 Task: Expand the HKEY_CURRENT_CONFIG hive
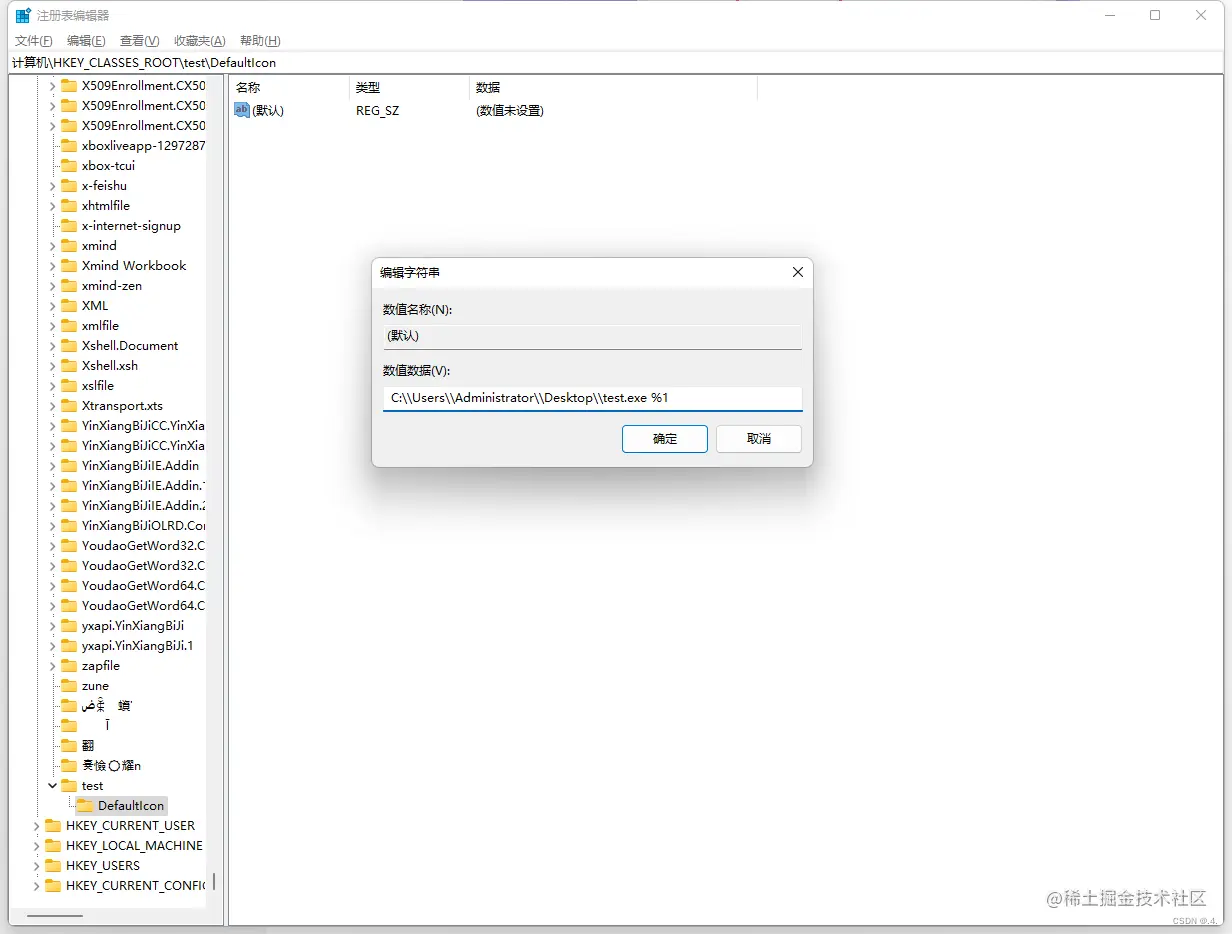37,886
